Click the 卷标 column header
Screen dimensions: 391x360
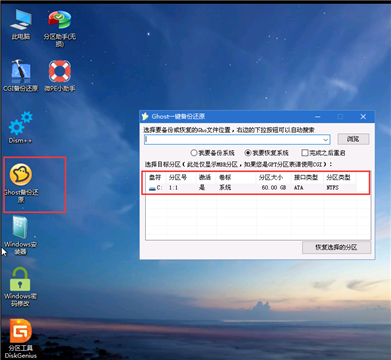[x=225, y=177]
